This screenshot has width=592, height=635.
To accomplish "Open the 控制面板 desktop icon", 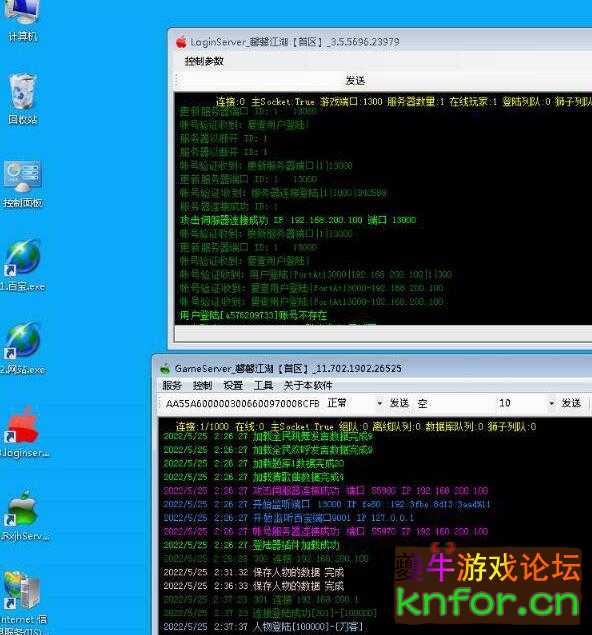I will [x=23, y=184].
